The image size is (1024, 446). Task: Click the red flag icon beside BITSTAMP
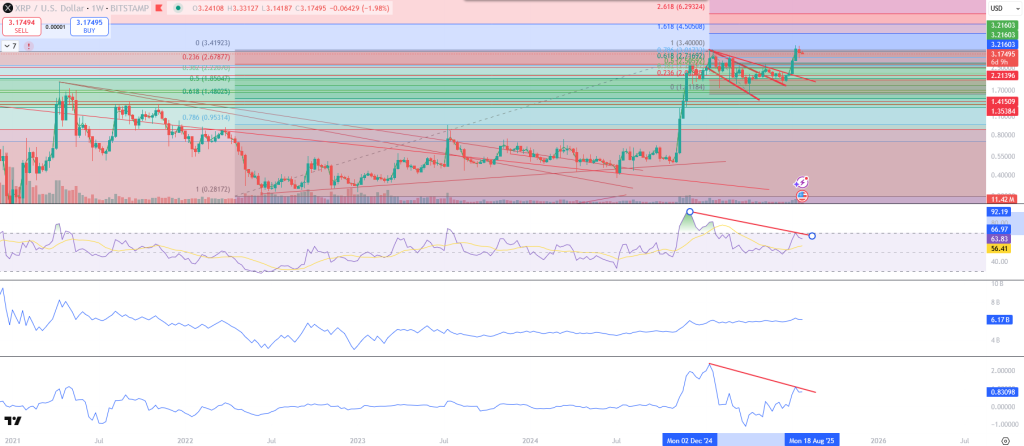click(x=157, y=8)
